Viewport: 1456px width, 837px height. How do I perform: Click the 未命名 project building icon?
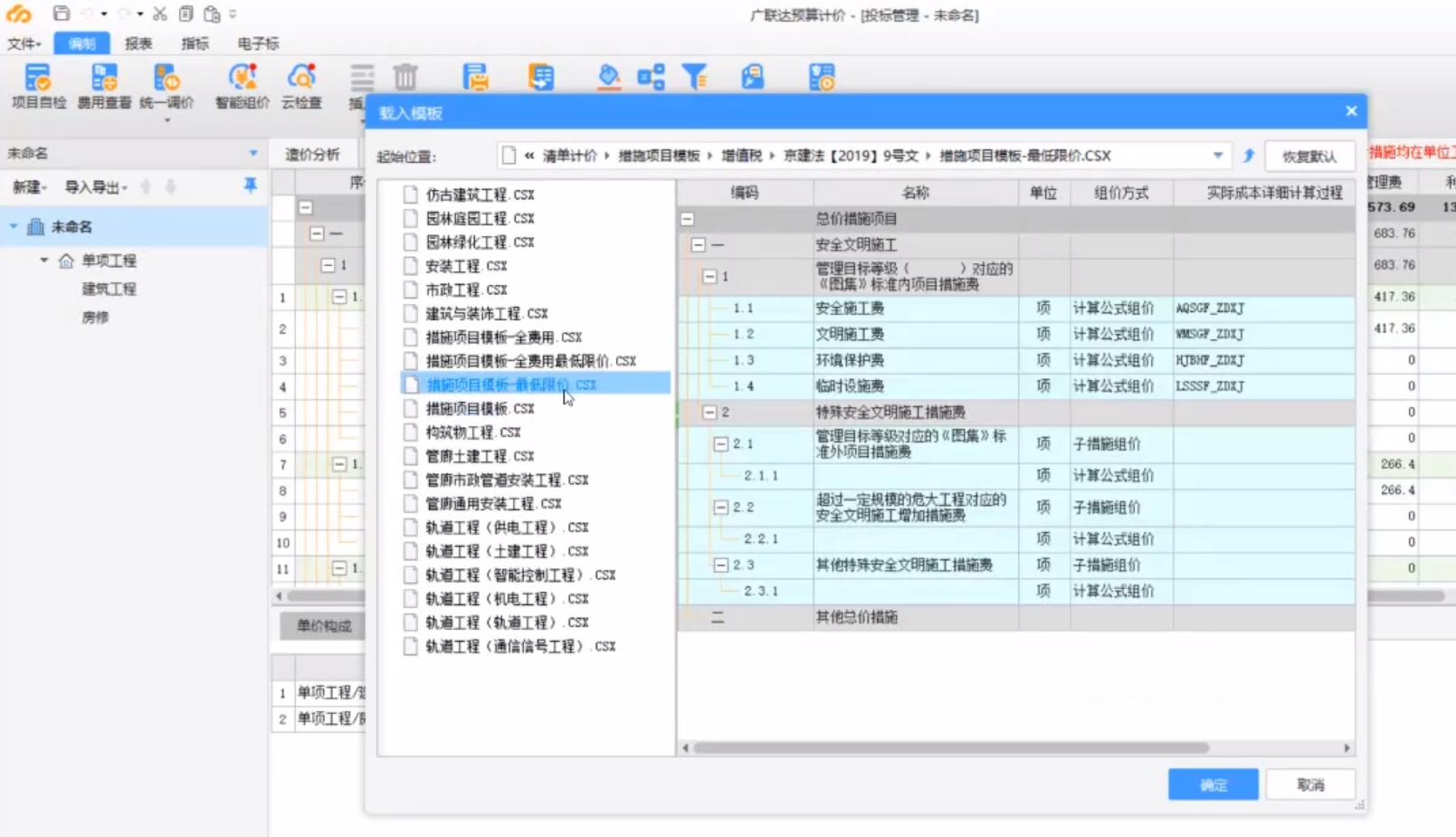(x=35, y=226)
